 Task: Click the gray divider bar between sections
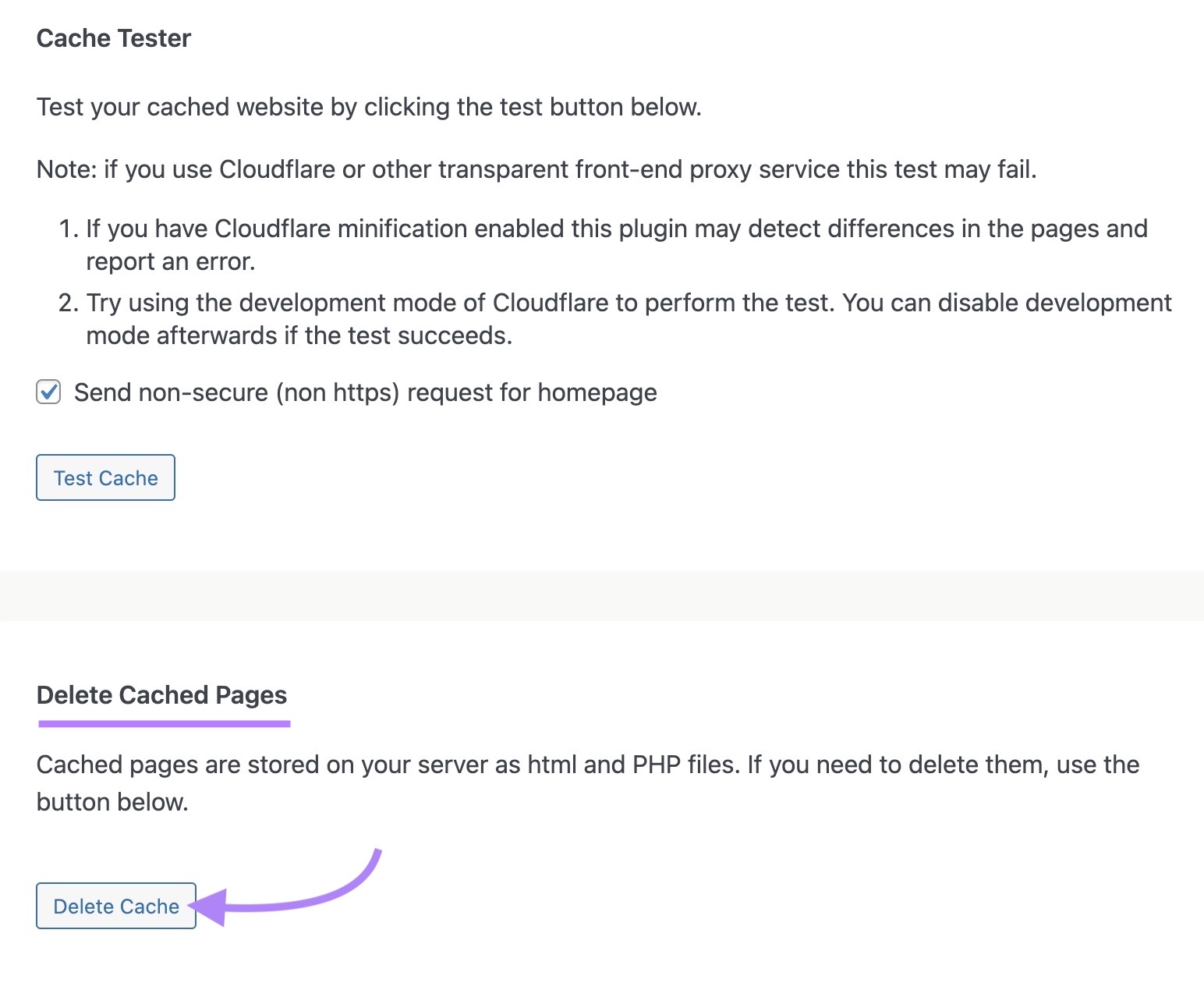[602, 596]
